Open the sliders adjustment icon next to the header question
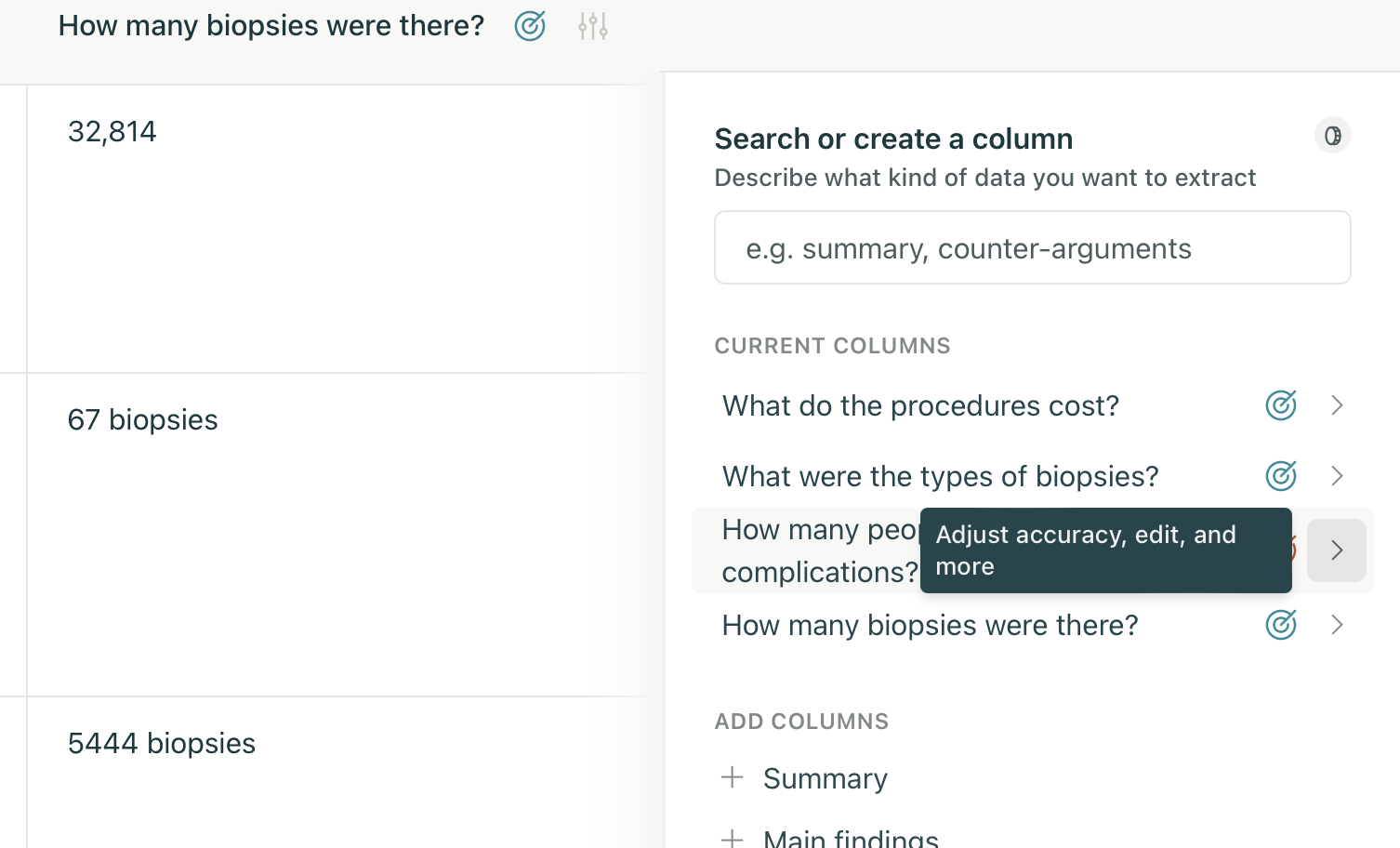 (x=592, y=26)
